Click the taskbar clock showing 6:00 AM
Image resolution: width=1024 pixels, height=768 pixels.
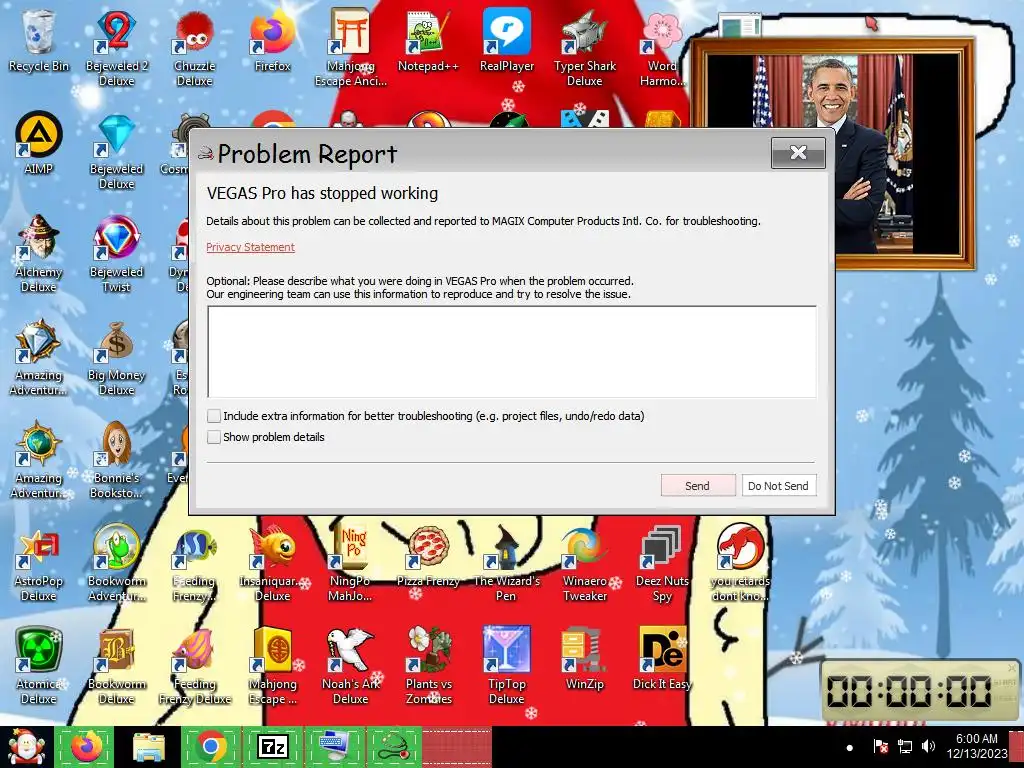(976, 746)
